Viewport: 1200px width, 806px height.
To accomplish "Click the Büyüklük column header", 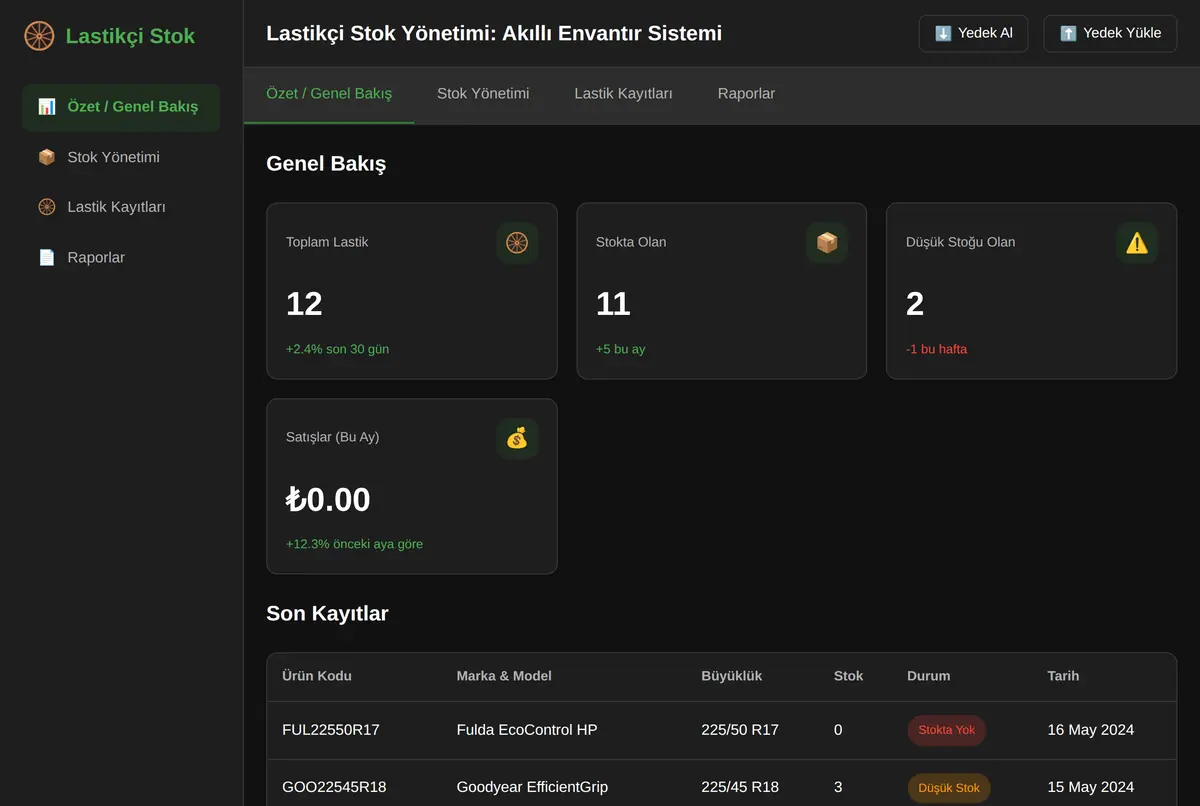I will tap(732, 676).
